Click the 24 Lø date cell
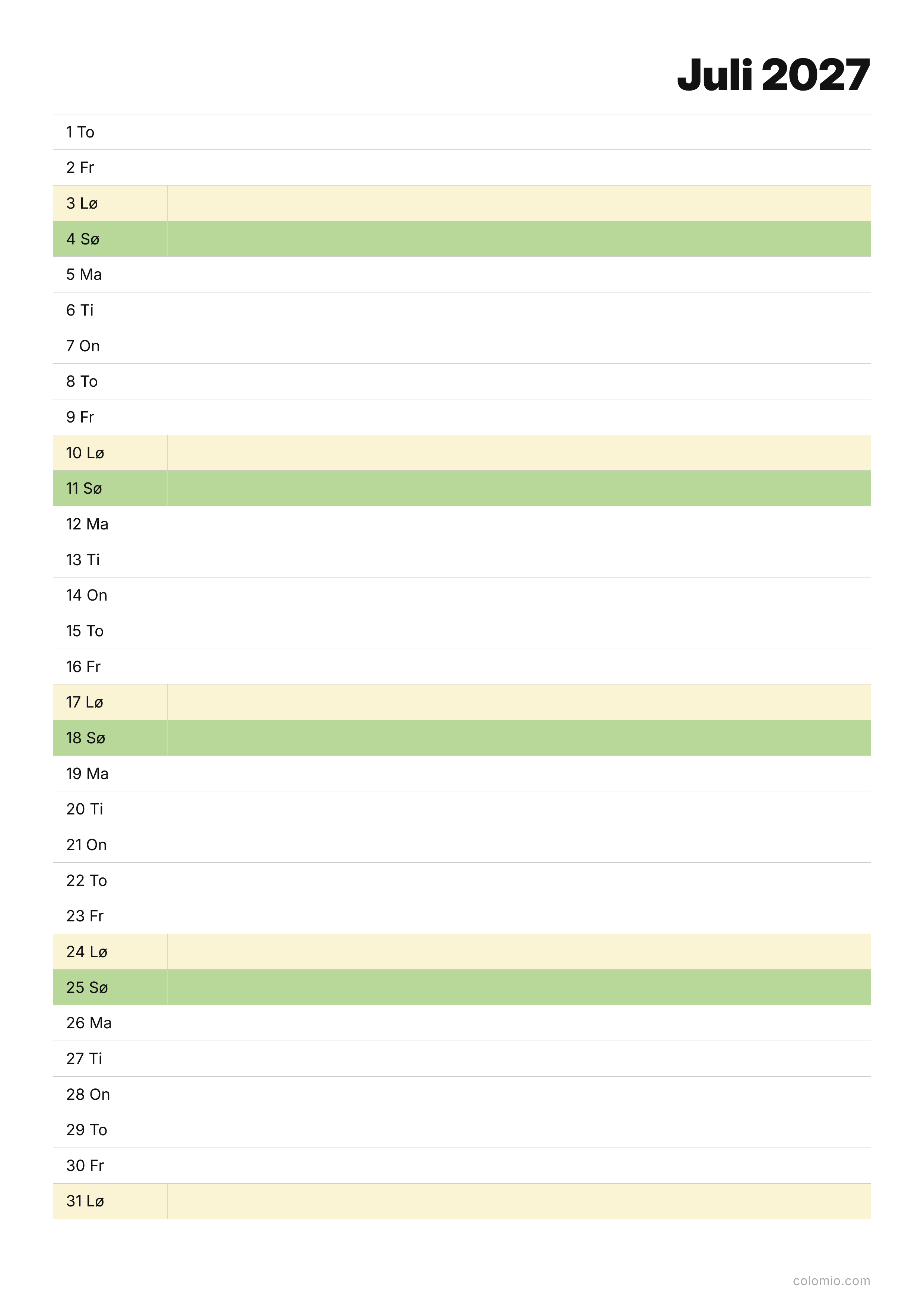The width and height of the screenshot is (924, 1307). pos(110,952)
